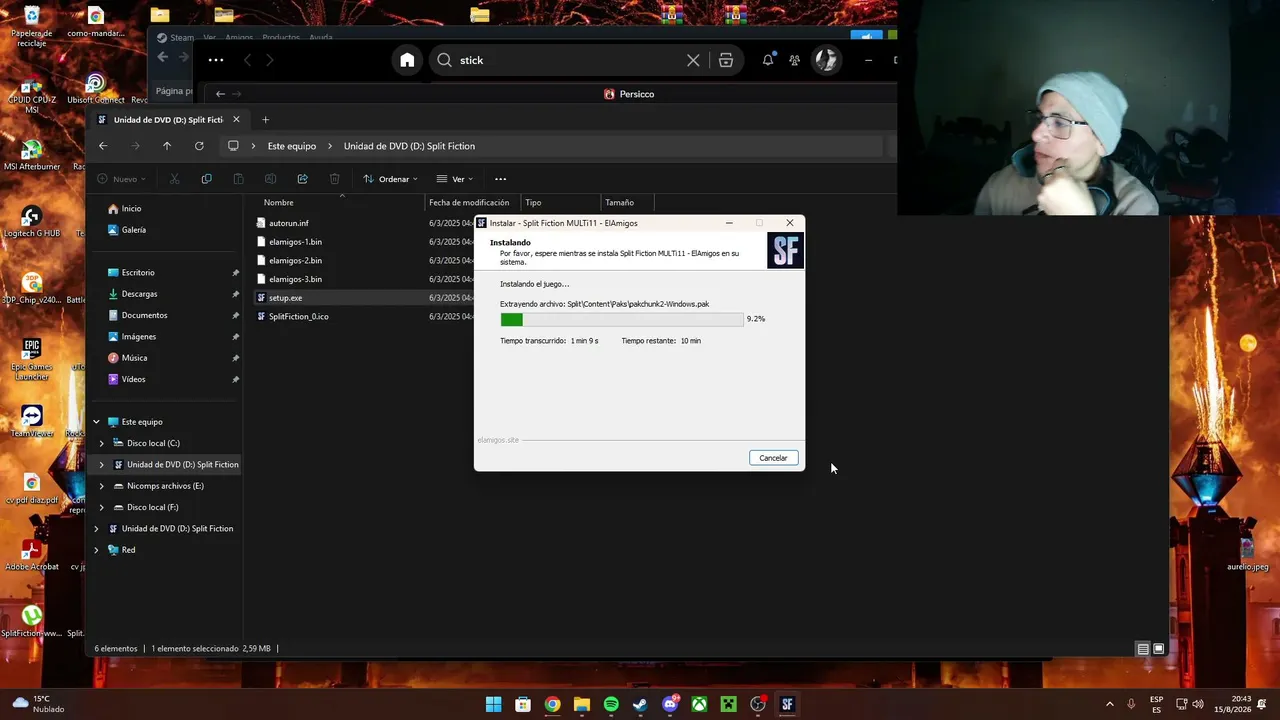Sort files by Fecha de modificación column
Image resolution: width=1280 pixels, height=720 pixels.
[469, 203]
